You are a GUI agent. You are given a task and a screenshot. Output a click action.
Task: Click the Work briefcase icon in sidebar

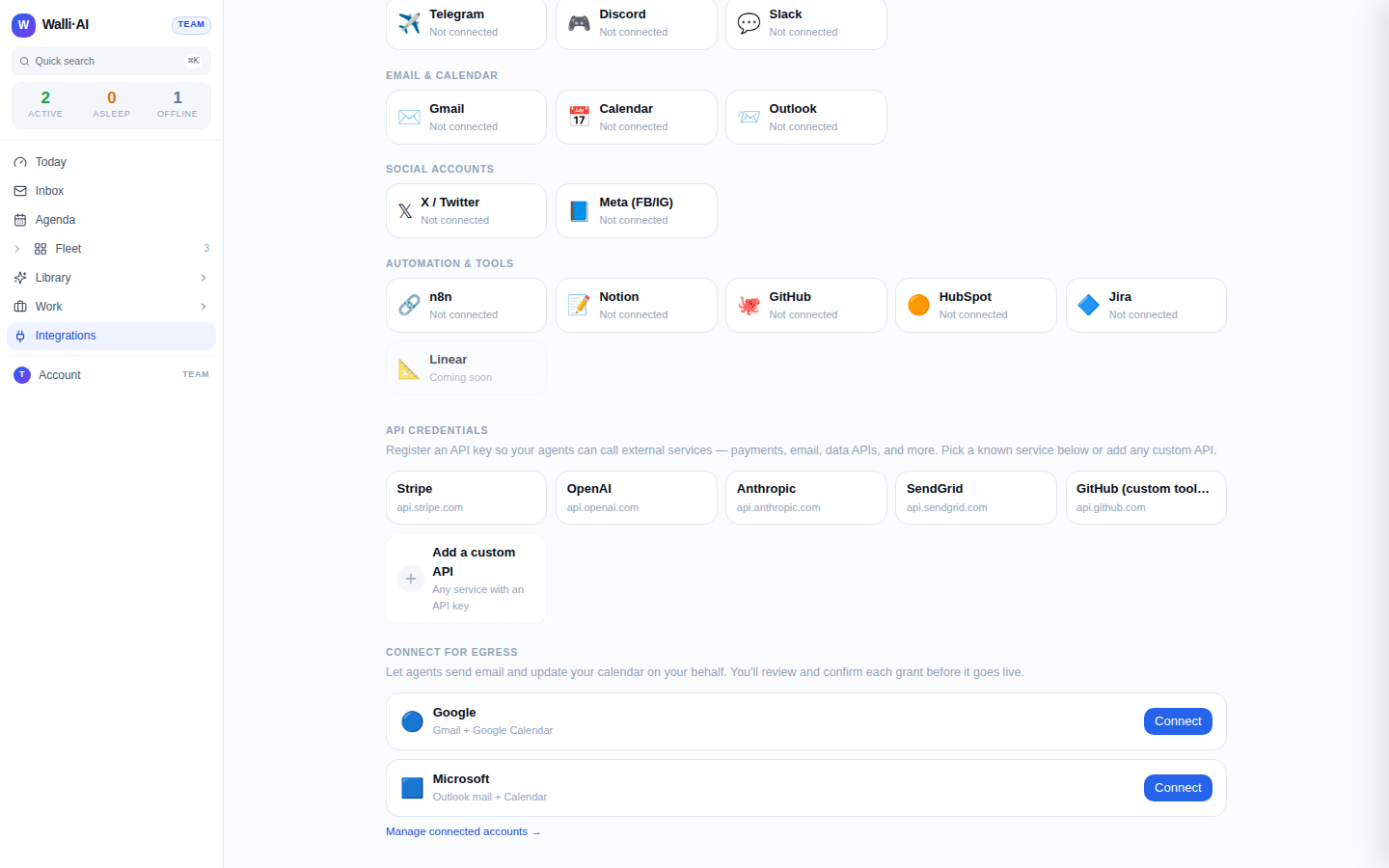tap(20, 307)
